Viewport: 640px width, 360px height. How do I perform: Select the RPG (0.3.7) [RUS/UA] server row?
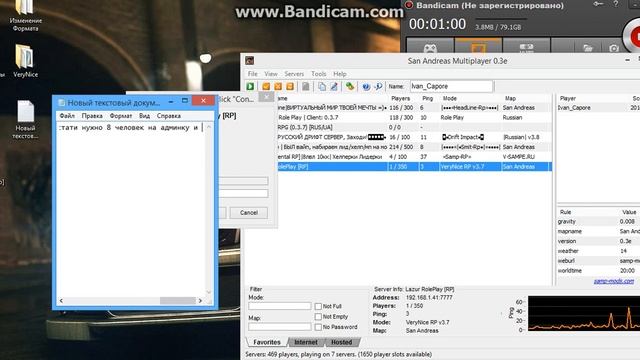(414, 127)
